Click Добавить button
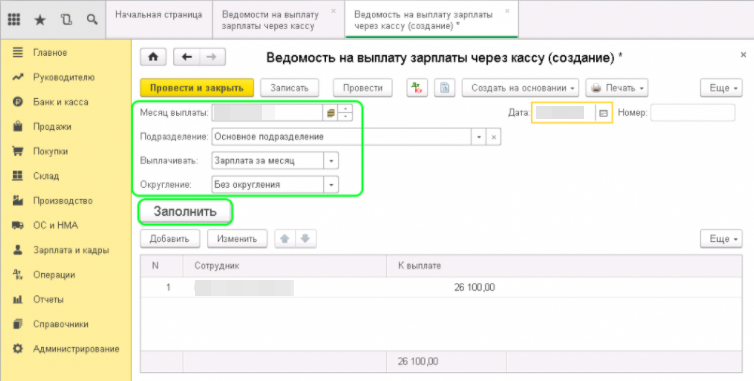 tap(170, 239)
